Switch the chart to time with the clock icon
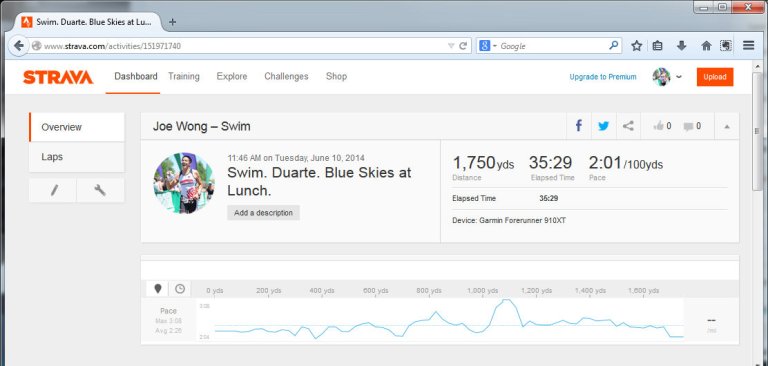 pyautogui.click(x=180, y=289)
